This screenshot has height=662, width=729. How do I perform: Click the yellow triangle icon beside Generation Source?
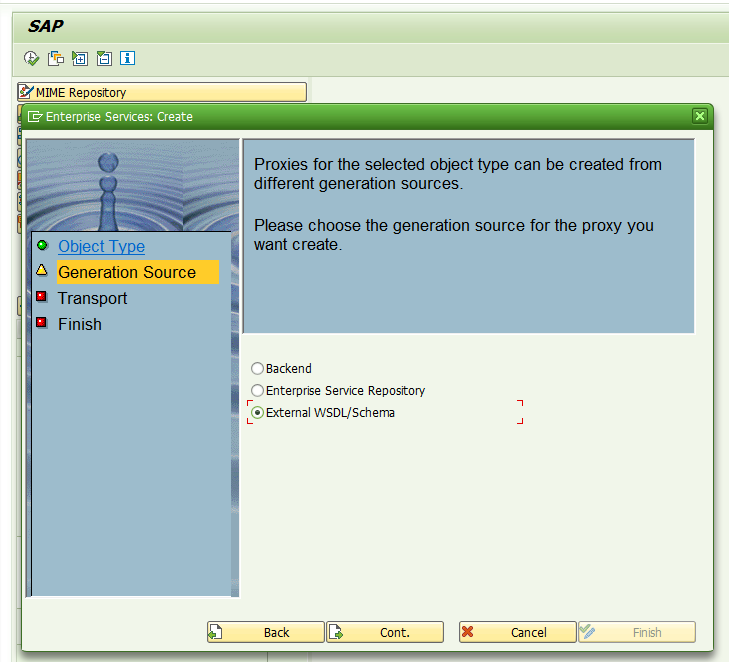pyautogui.click(x=42, y=270)
